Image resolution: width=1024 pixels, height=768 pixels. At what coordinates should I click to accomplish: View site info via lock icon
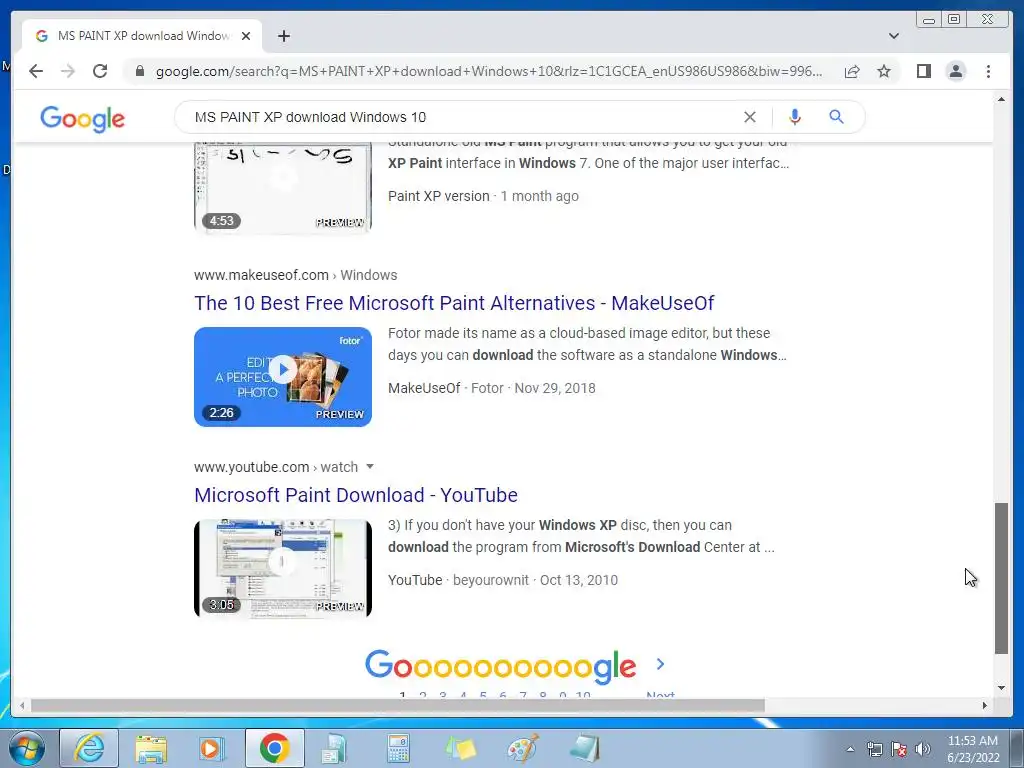(140, 71)
